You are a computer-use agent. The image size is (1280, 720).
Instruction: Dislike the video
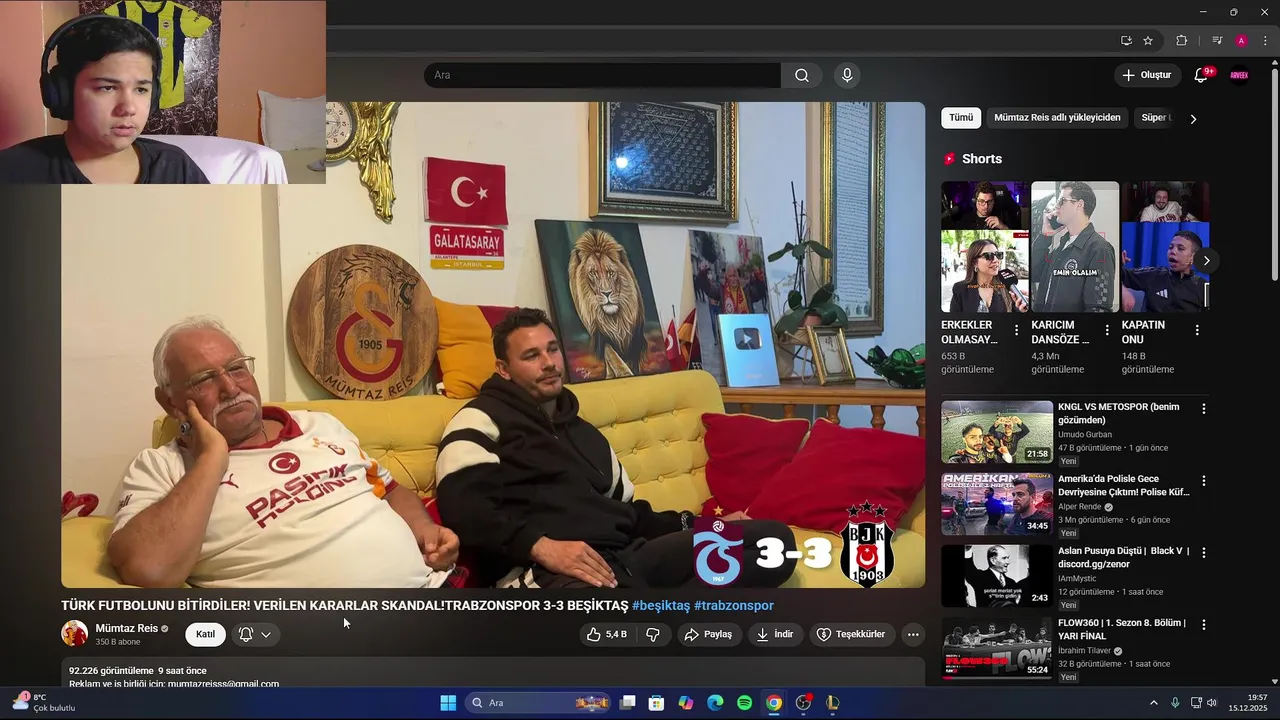[652, 634]
